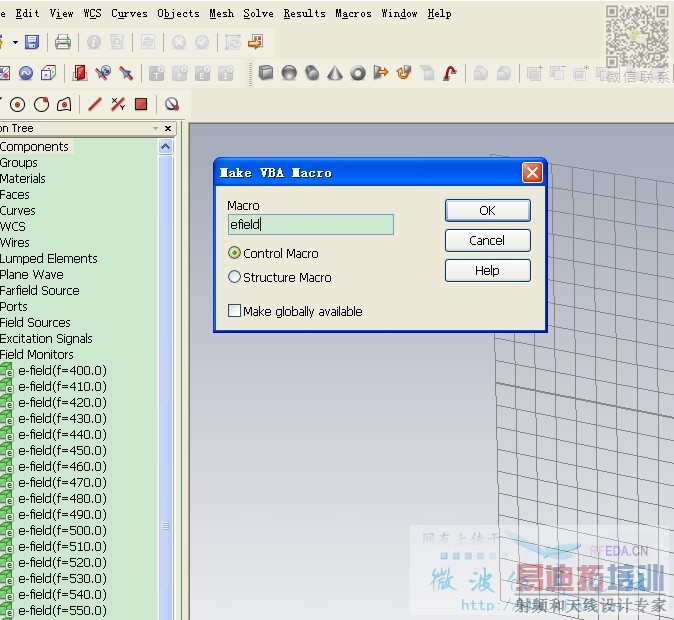Open the Macros menu
Screen dimensions: 674x620
[353, 13]
